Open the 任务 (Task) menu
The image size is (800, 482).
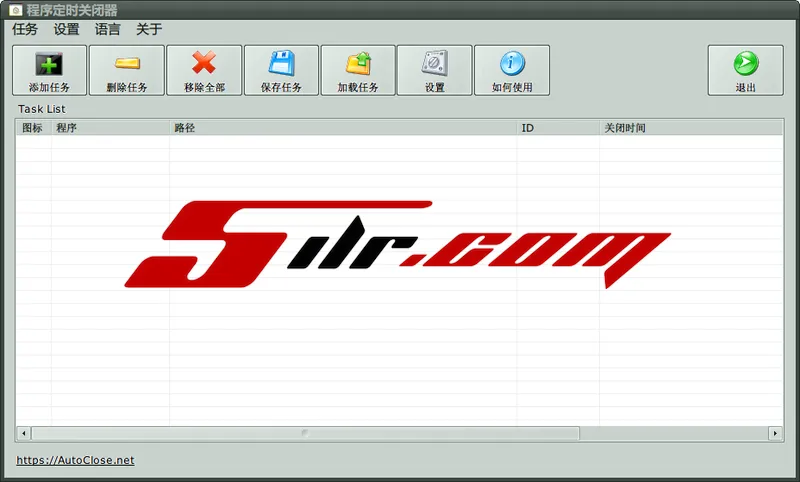(25, 29)
